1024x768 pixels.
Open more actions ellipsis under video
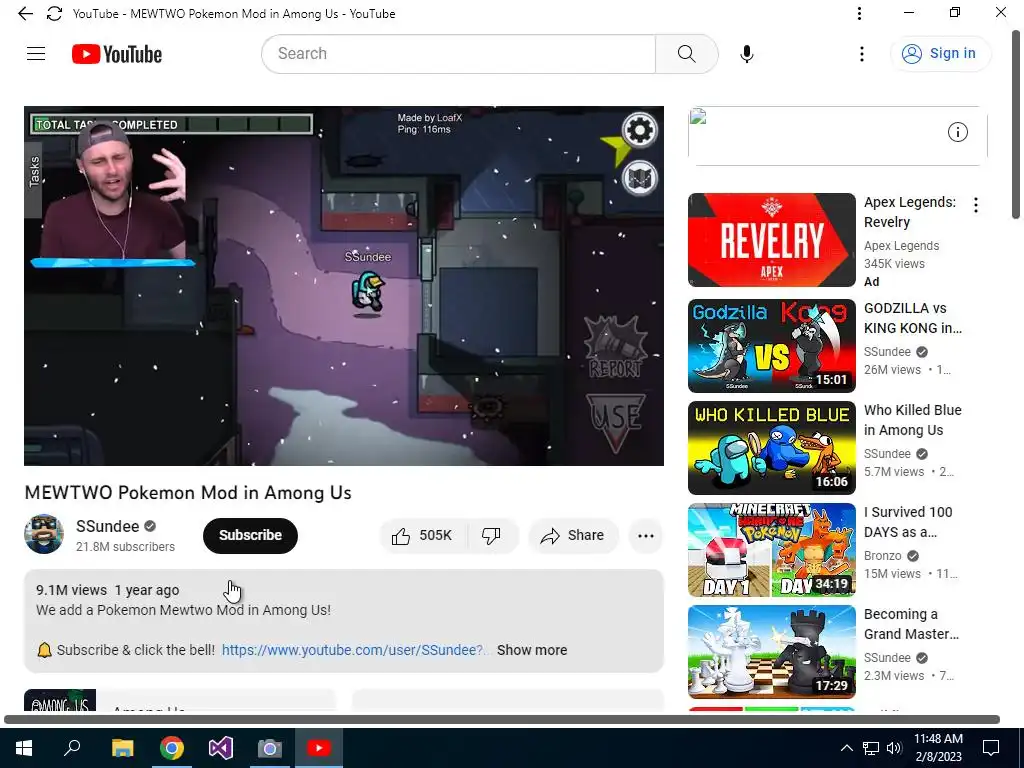(646, 536)
